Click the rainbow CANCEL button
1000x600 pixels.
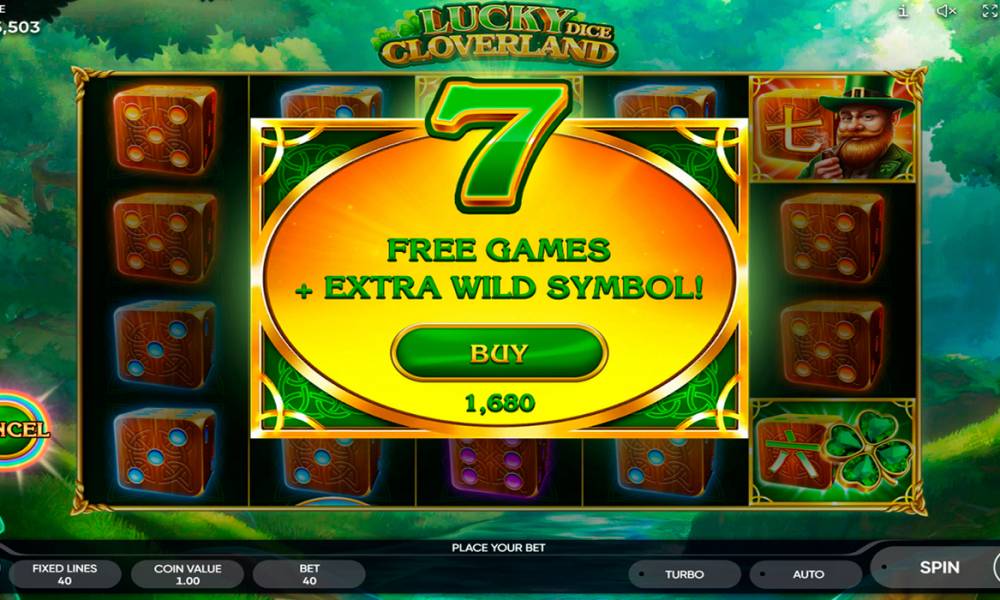22,429
